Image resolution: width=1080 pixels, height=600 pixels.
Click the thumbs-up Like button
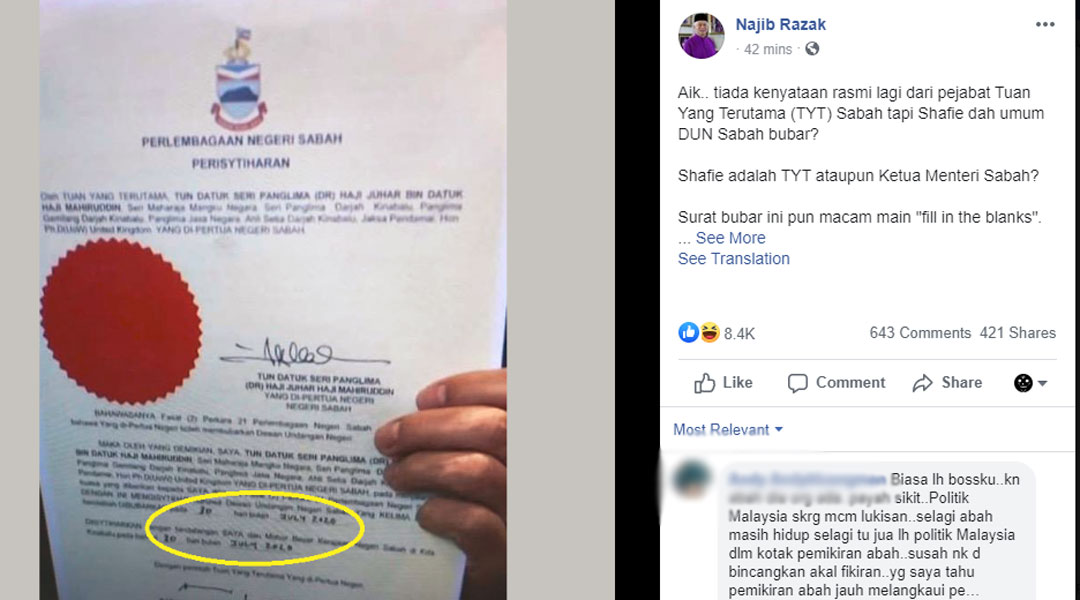(x=723, y=383)
